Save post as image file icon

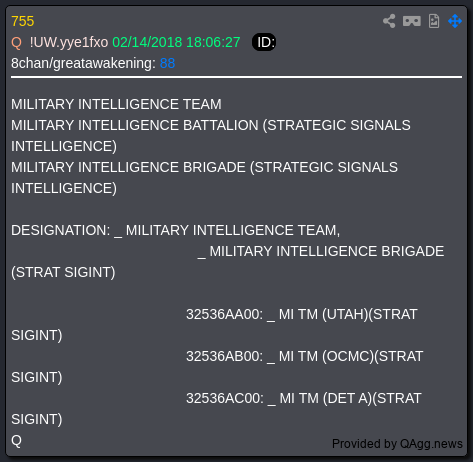pyautogui.click(x=434, y=21)
